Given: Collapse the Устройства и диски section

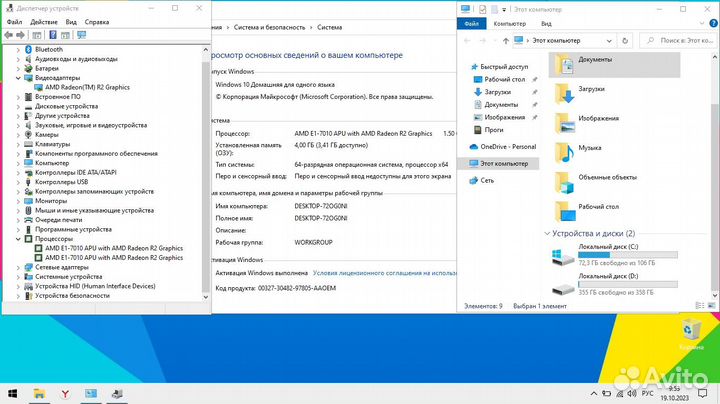Looking at the screenshot, I should point(547,233).
